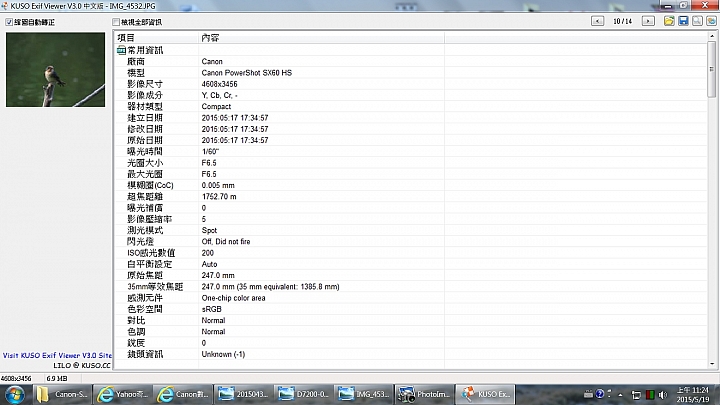Select the Spot metering value

[x=209, y=230]
